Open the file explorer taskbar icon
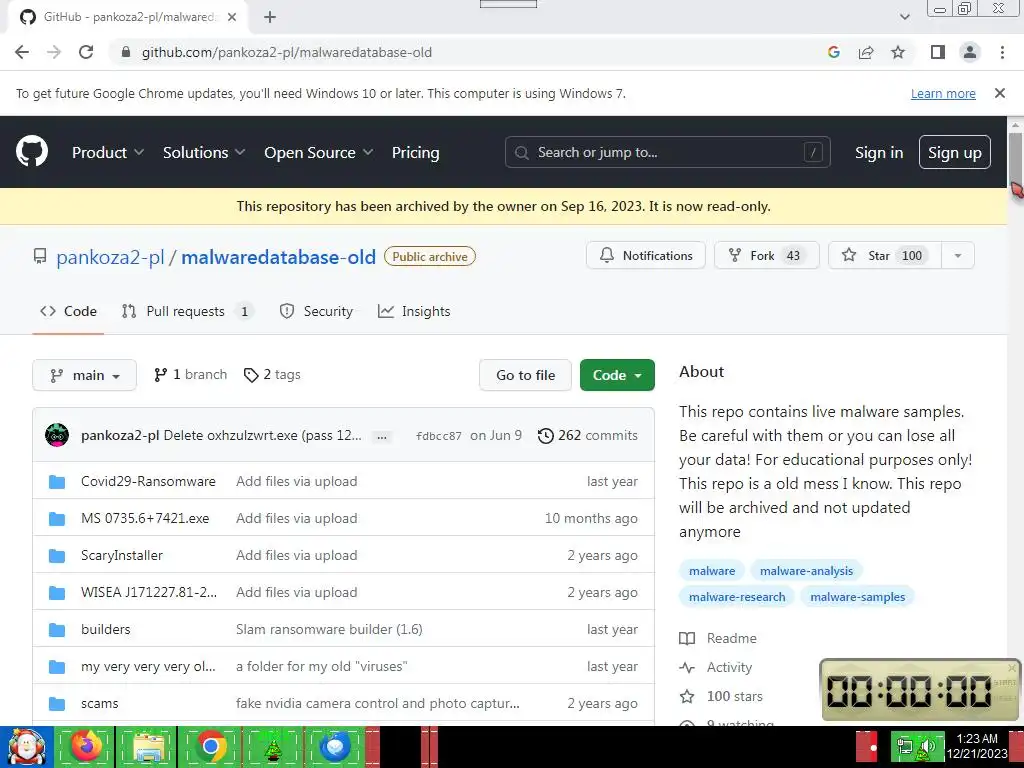 click(148, 746)
